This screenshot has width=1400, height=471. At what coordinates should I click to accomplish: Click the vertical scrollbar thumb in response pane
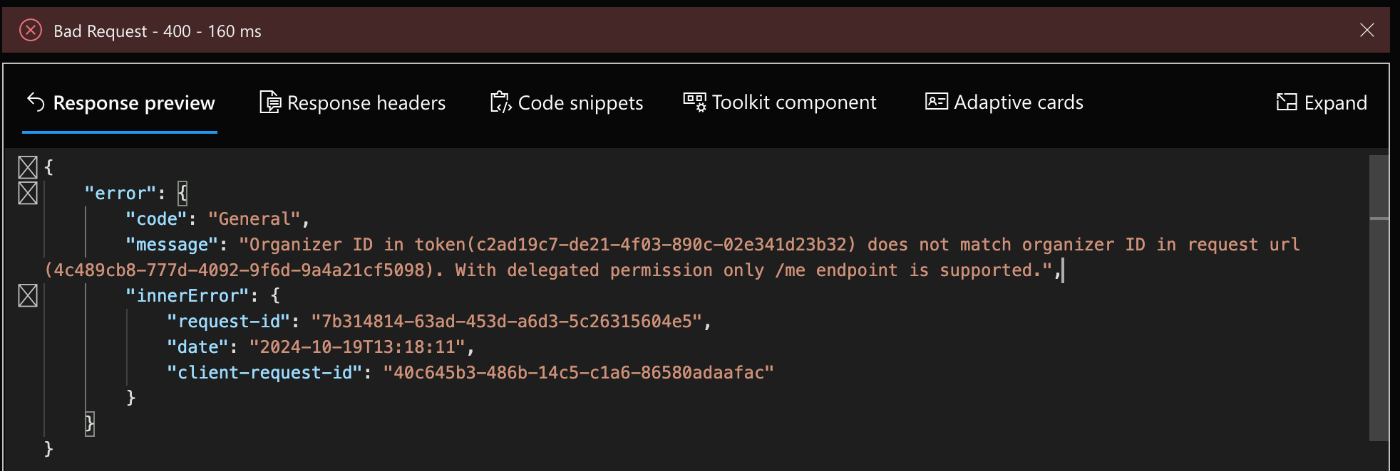[x=1379, y=186]
